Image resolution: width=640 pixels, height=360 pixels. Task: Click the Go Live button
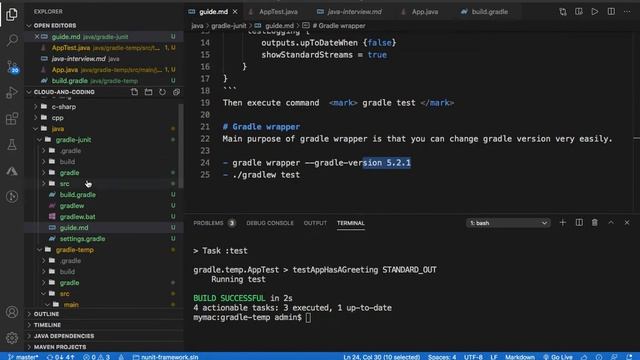click(558, 357)
